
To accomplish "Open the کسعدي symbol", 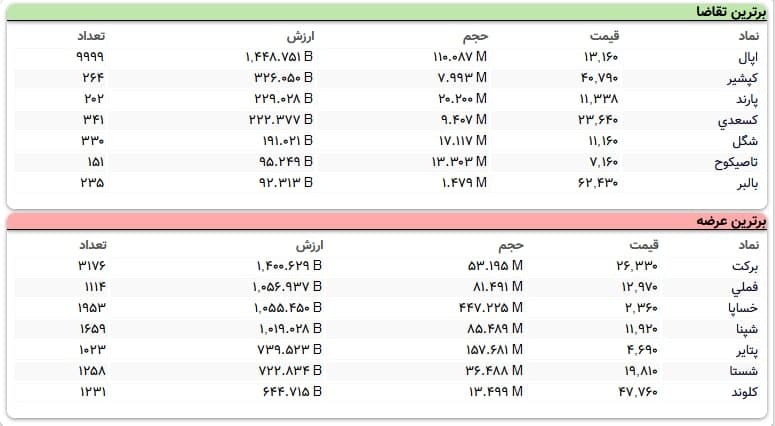I will (x=739, y=120).
